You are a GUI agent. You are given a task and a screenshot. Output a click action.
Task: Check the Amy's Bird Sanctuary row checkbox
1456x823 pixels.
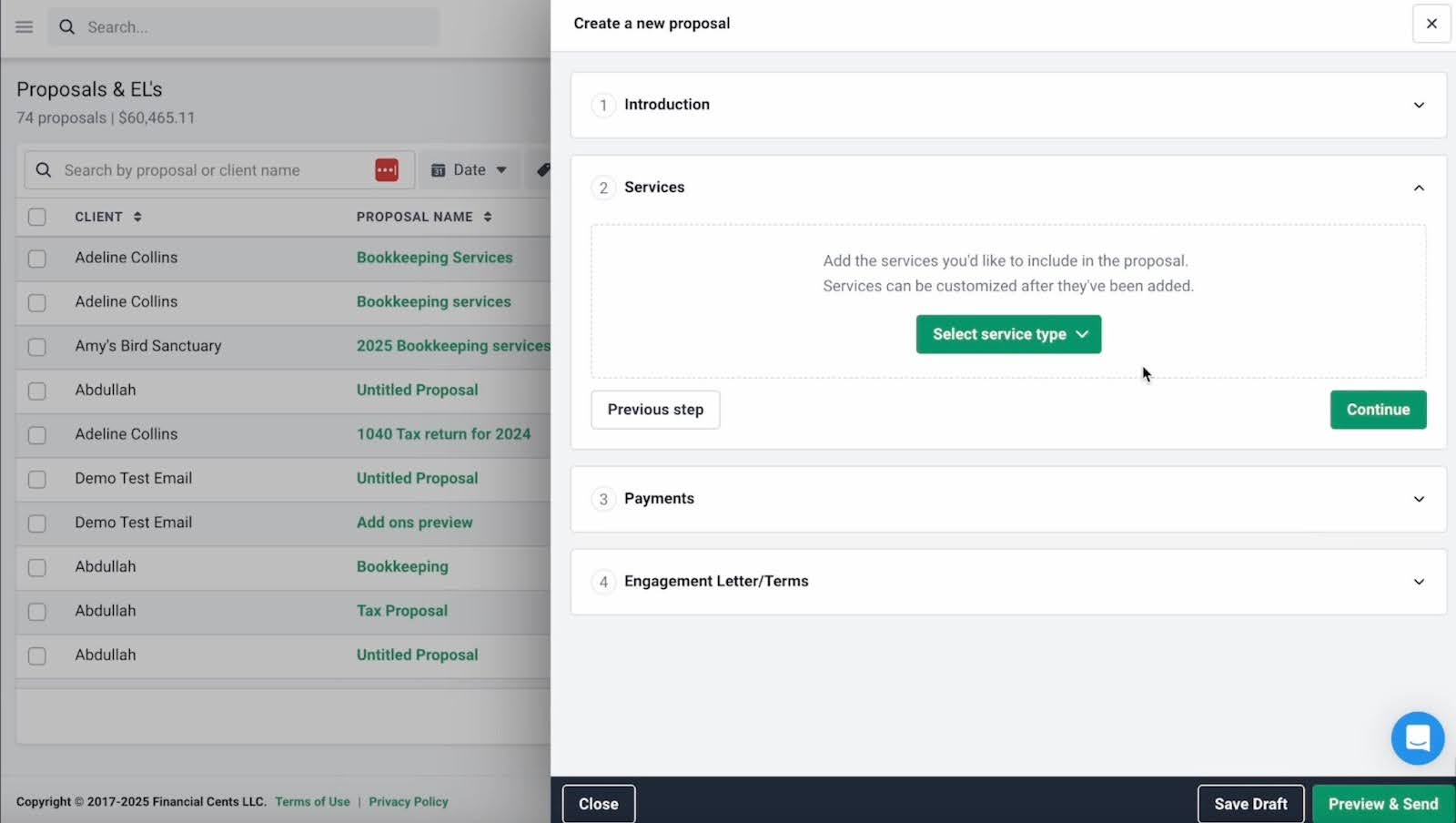click(x=37, y=347)
